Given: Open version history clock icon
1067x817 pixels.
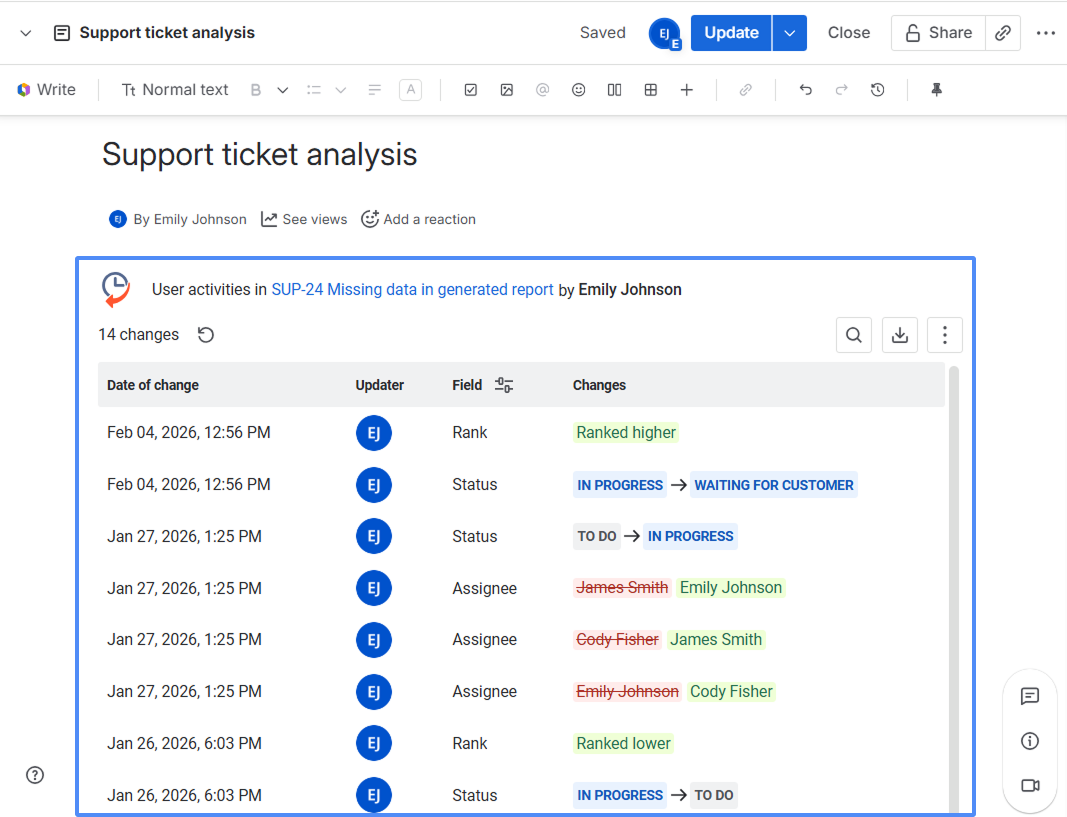Looking at the screenshot, I should pyautogui.click(x=878, y=90).
